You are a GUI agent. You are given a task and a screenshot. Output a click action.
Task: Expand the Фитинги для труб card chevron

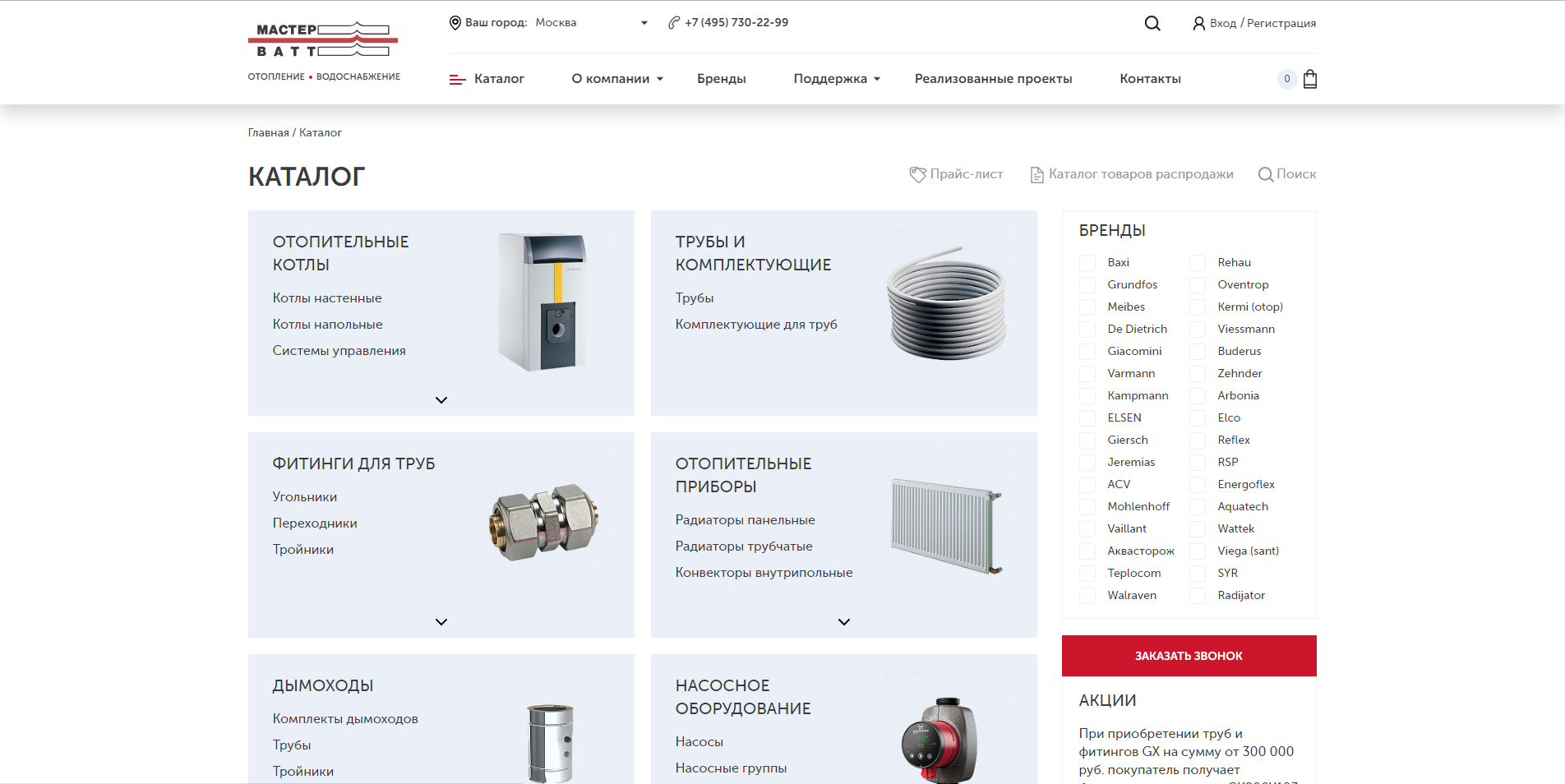coord(441,622)
